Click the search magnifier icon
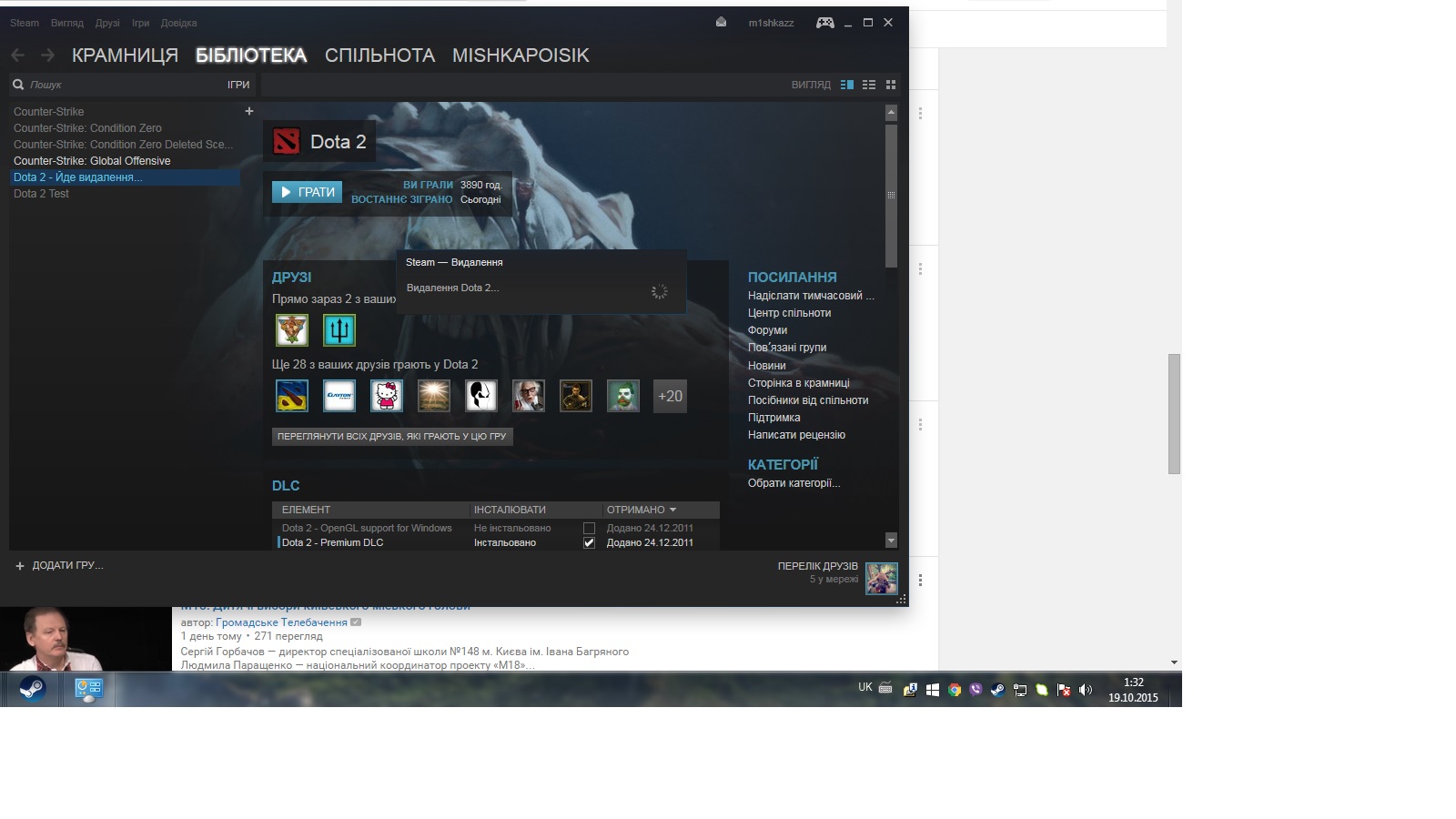The height and width of the screenshot is (819, 1456). pyautogui.click(x=18, y=85)
